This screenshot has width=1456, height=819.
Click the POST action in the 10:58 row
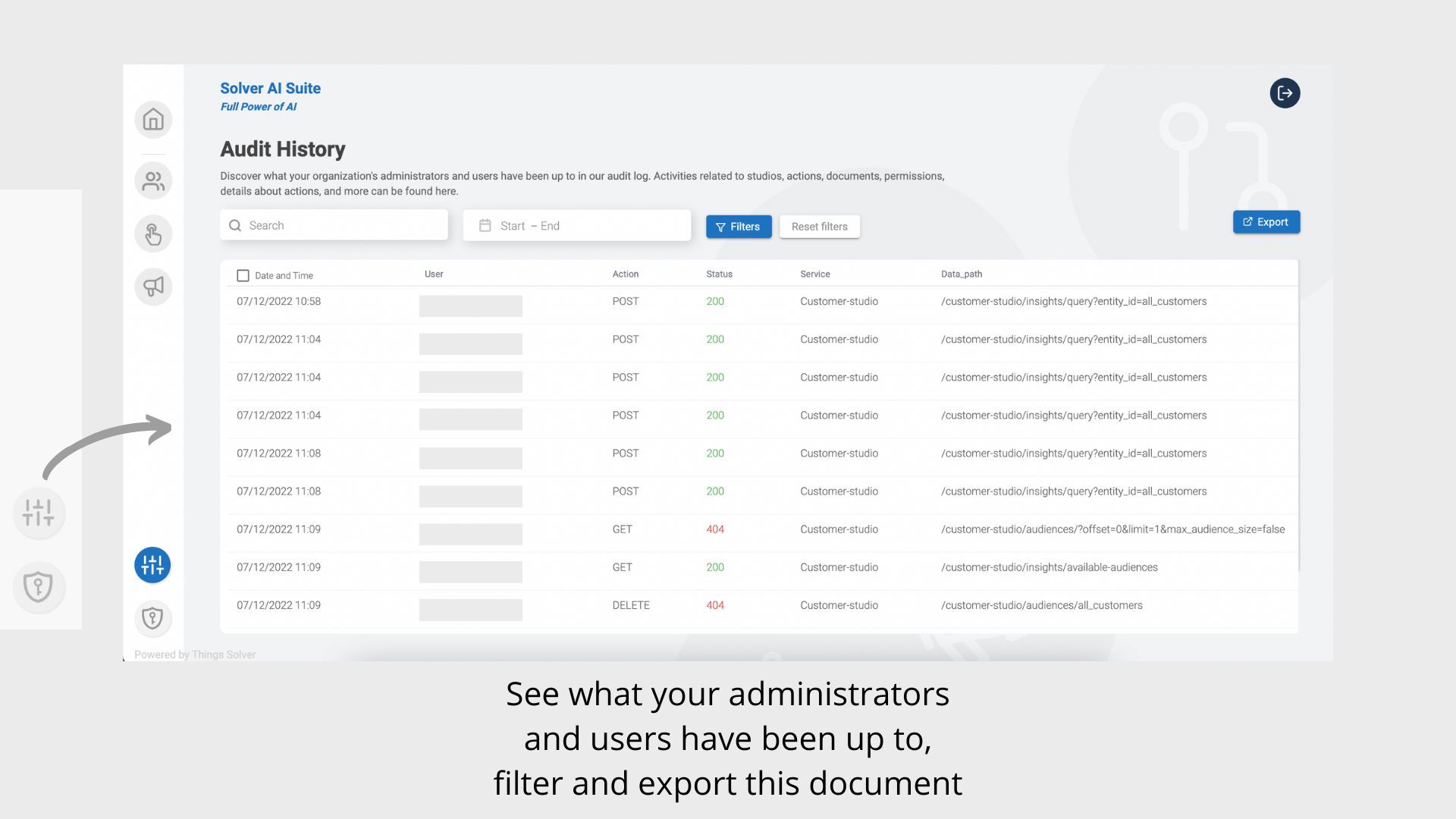click(626, 301)
